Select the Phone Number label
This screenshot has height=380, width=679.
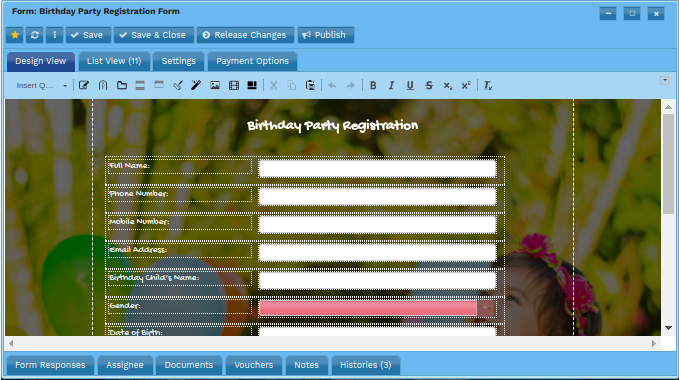point(139,193)
